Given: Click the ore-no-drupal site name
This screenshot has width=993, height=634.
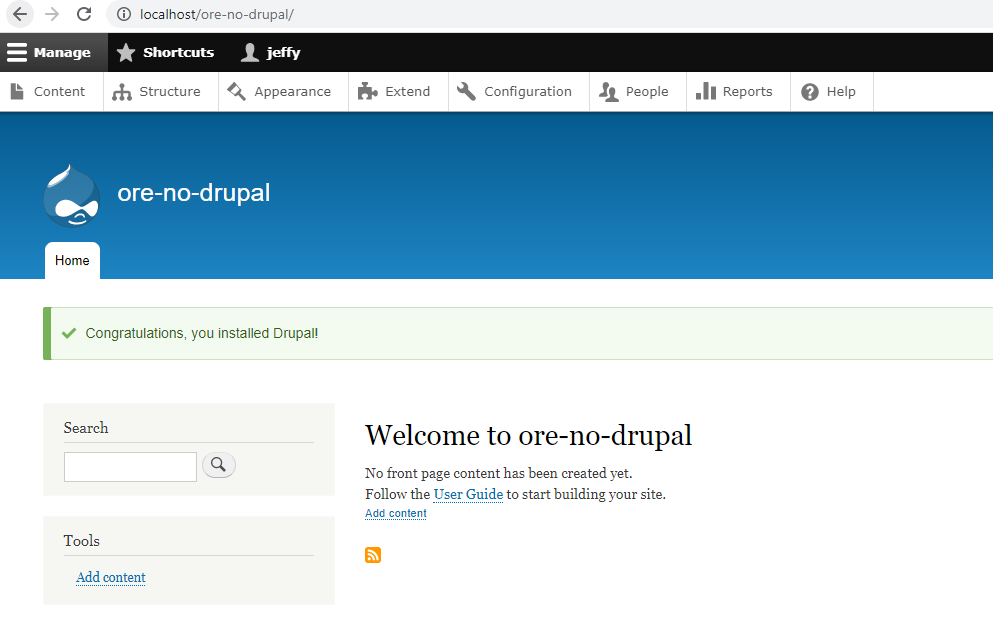Looking at the screenshot, I should 194,193.
